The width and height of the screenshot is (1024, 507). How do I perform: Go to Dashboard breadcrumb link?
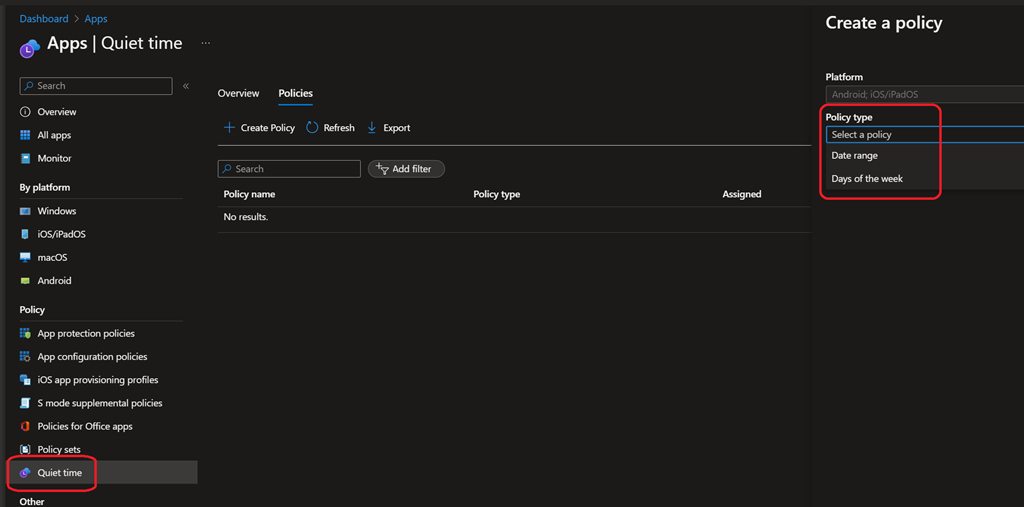[44, 19]
